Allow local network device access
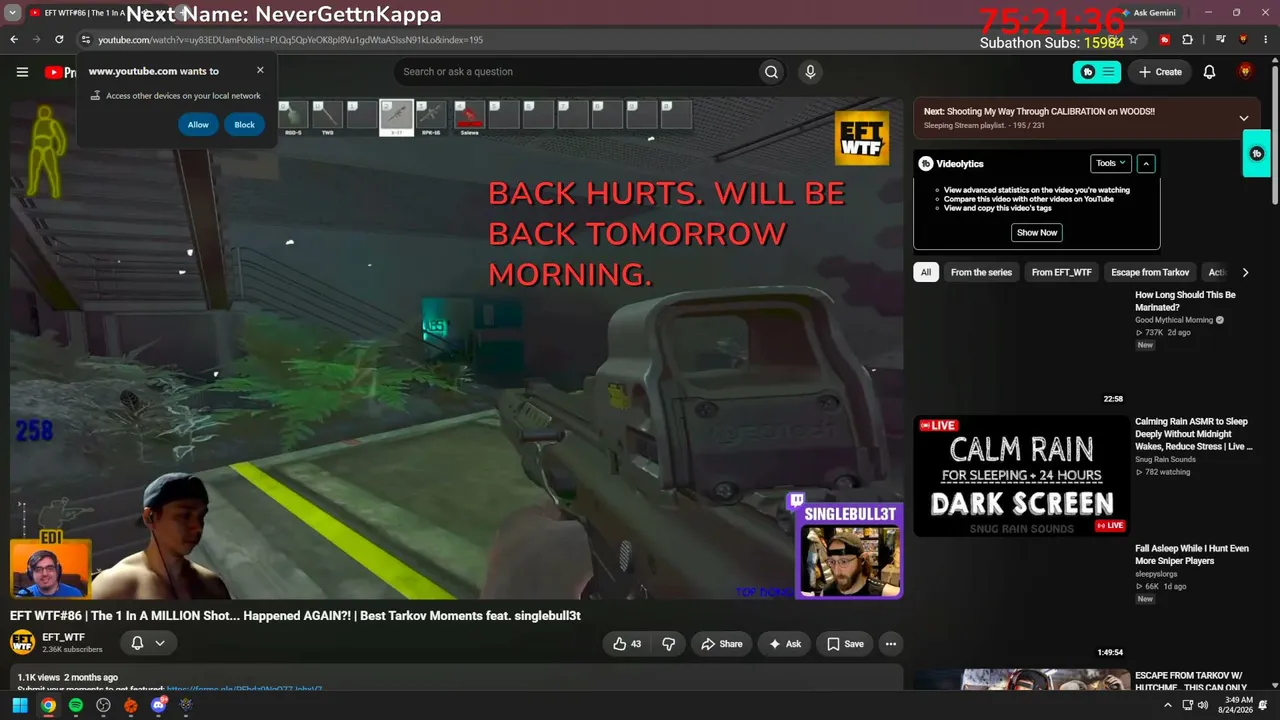The width and height of the screenshot is (1280, 720). [198, 125]
